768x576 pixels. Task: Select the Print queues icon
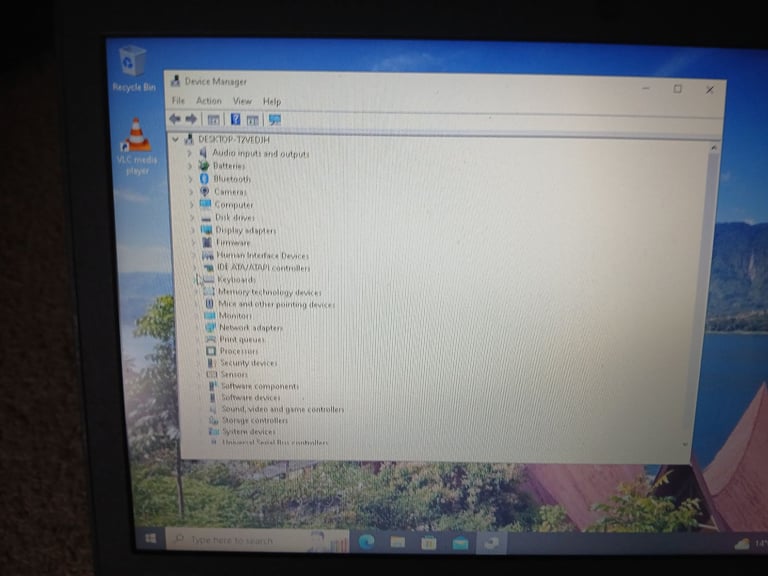point(211,339)
